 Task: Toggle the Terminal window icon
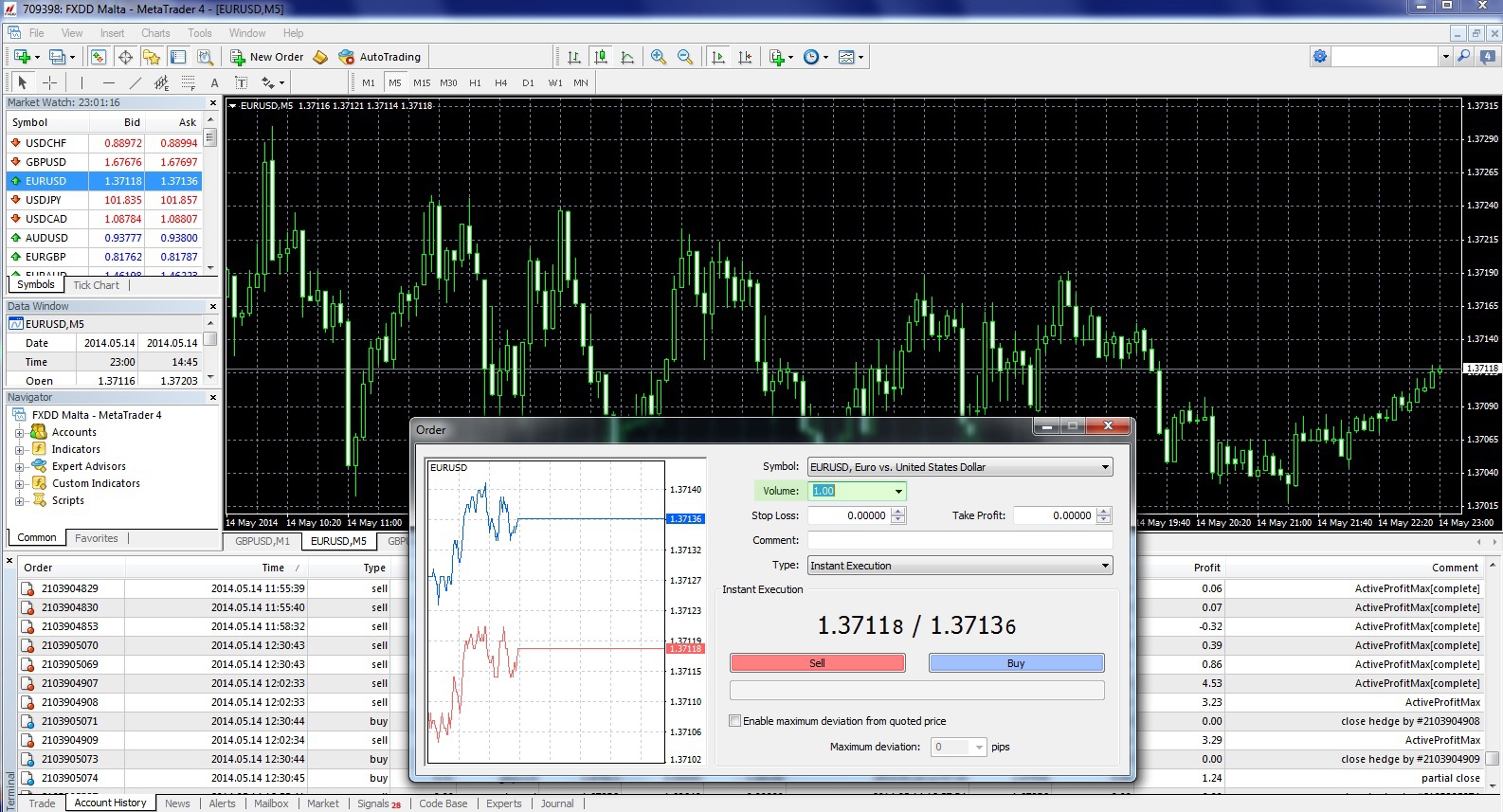tap(178, 57)
